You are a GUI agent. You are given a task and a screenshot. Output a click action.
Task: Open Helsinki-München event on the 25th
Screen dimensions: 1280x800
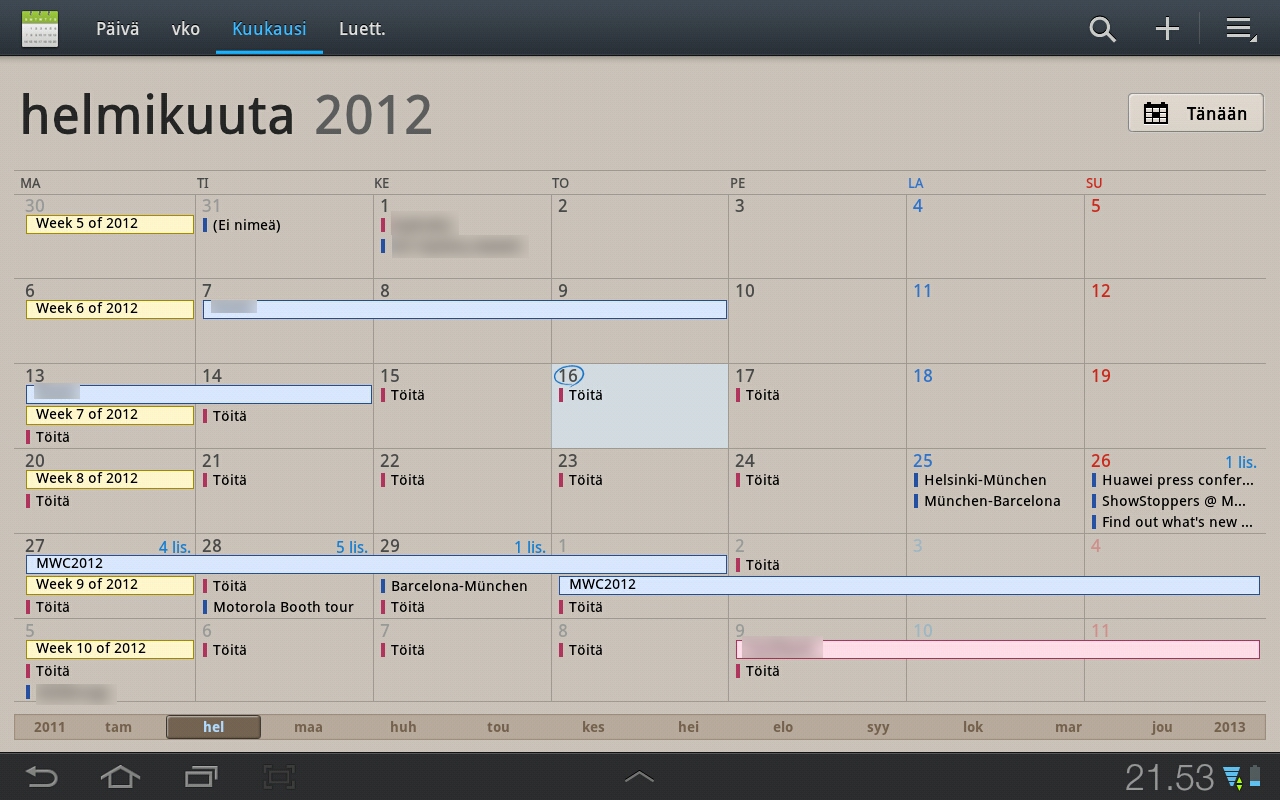(984, 480)
